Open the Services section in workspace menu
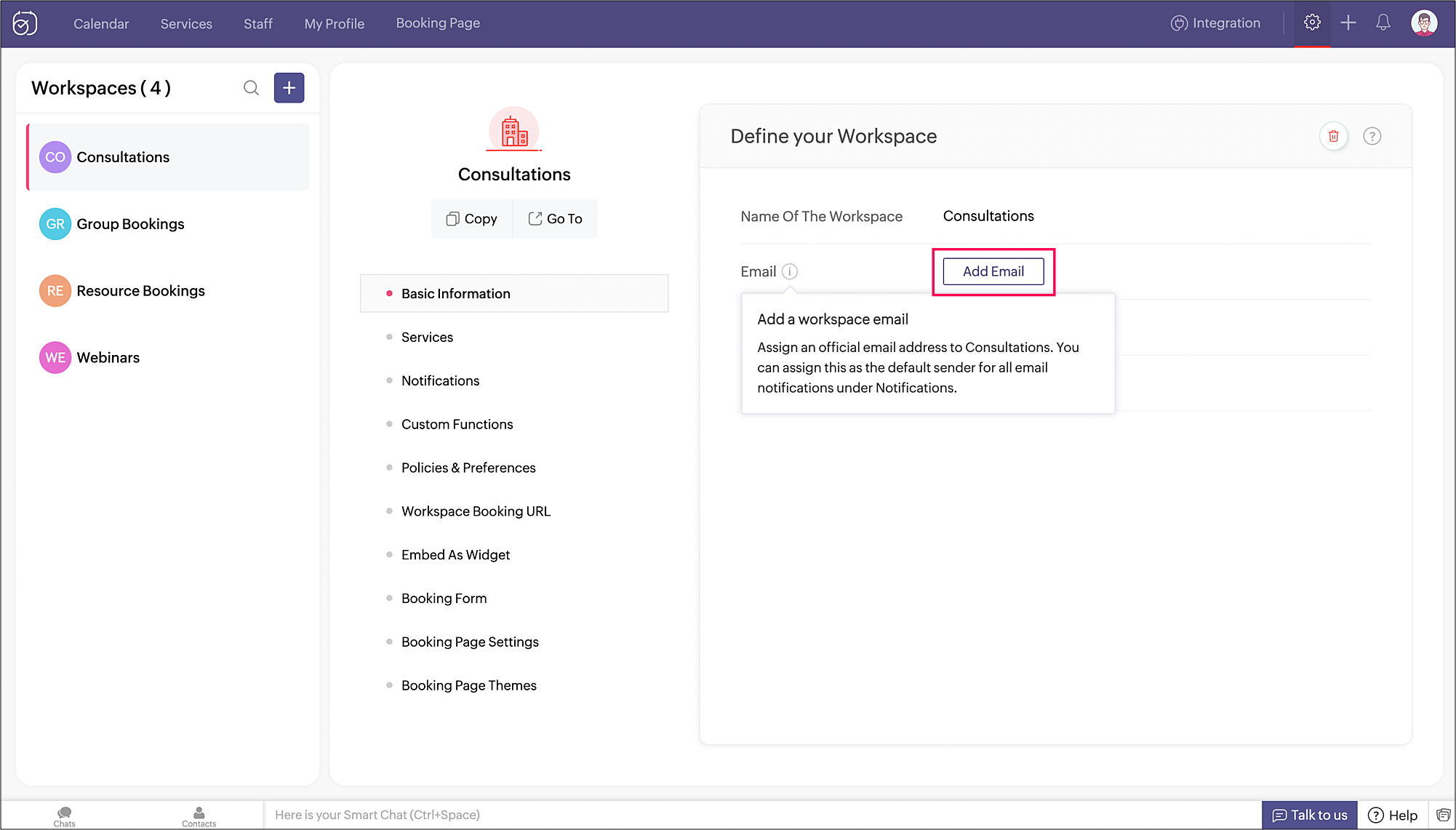The width and height of the screenshot is (1456, 830). point(427,337)
